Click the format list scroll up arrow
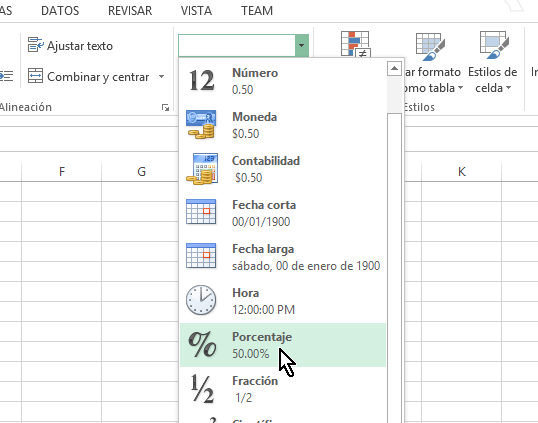 395,69
